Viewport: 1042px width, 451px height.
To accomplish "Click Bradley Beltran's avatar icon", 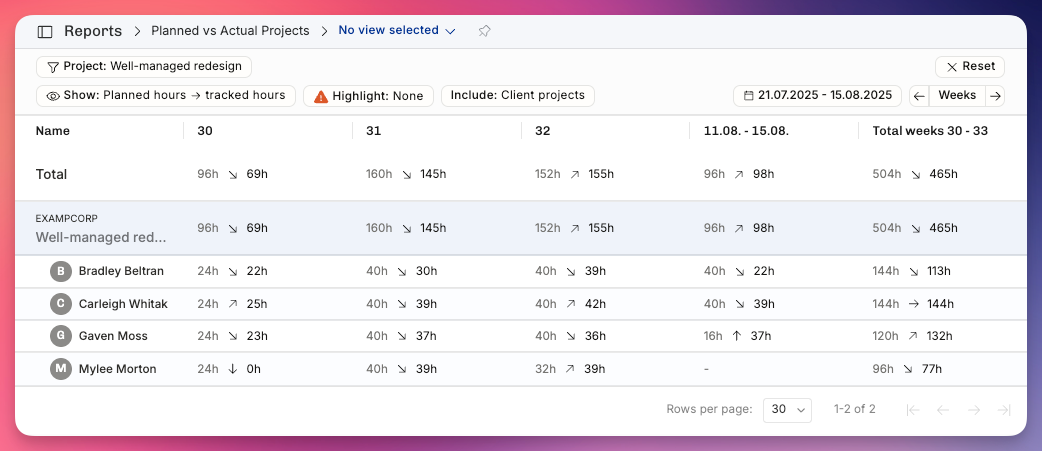I will (60, 271).
